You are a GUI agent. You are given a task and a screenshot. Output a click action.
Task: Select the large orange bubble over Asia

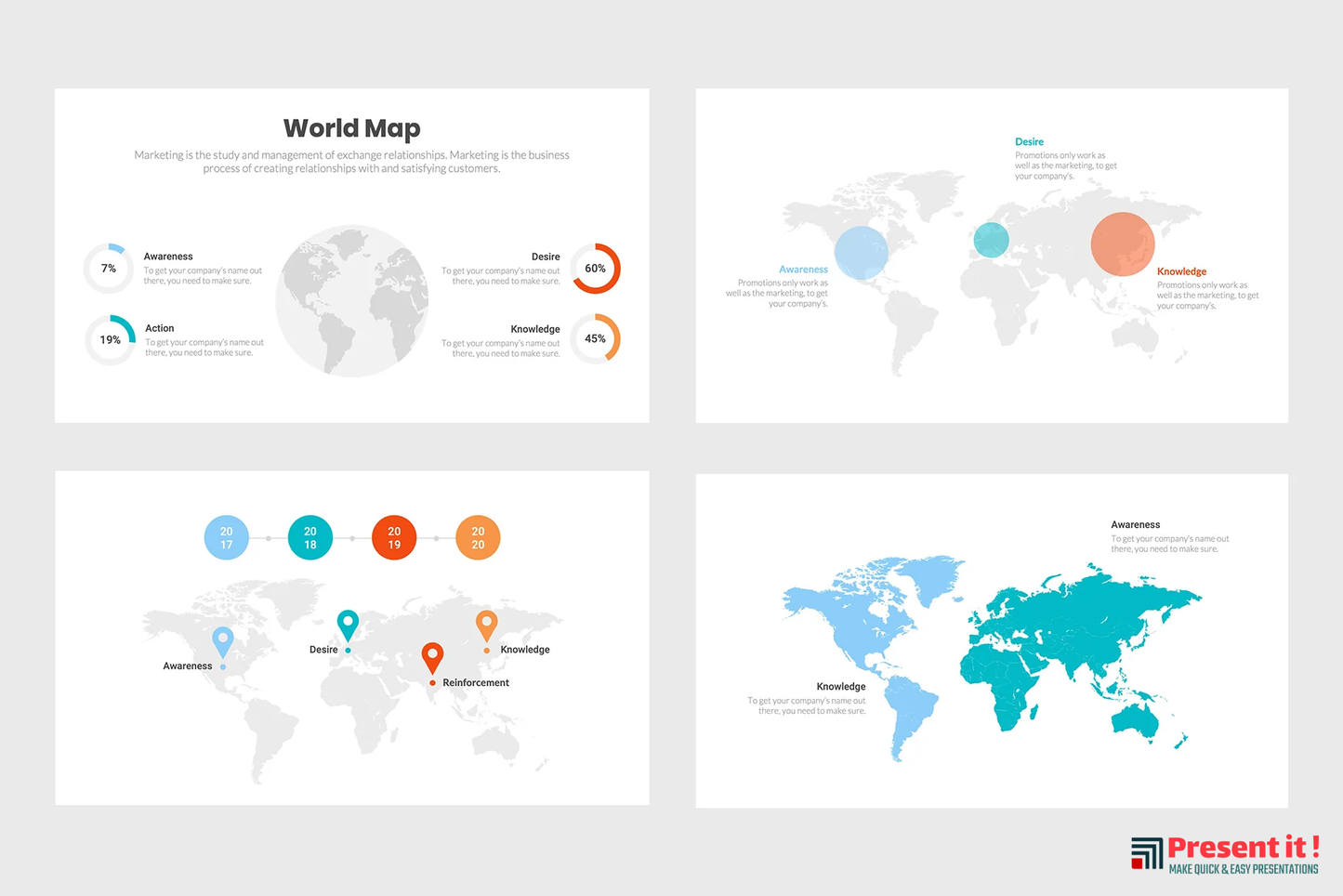(x=1123, y=244)
